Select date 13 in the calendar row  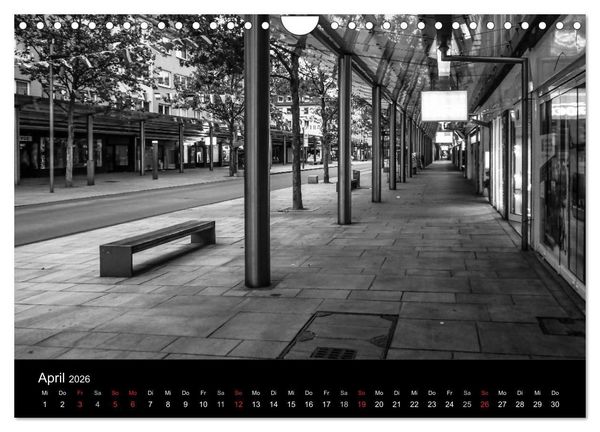[x=256, y=404]
